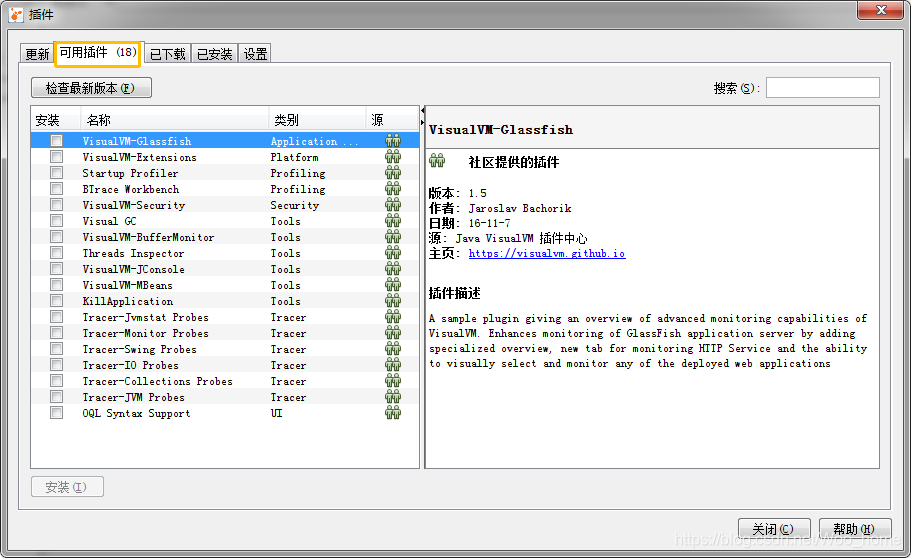Check the VisualVM-Glassfish install checkbox
Screen dimensions: 911x558
56,141
